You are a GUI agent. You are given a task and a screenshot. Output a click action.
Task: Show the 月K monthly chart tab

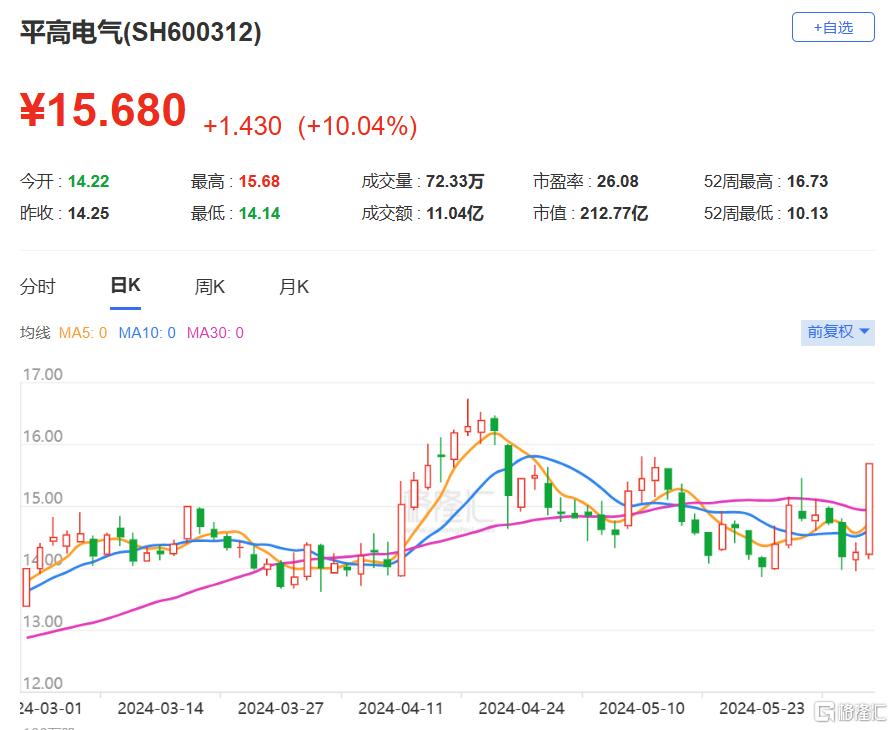pyautogui.click(x=294, y=286)
